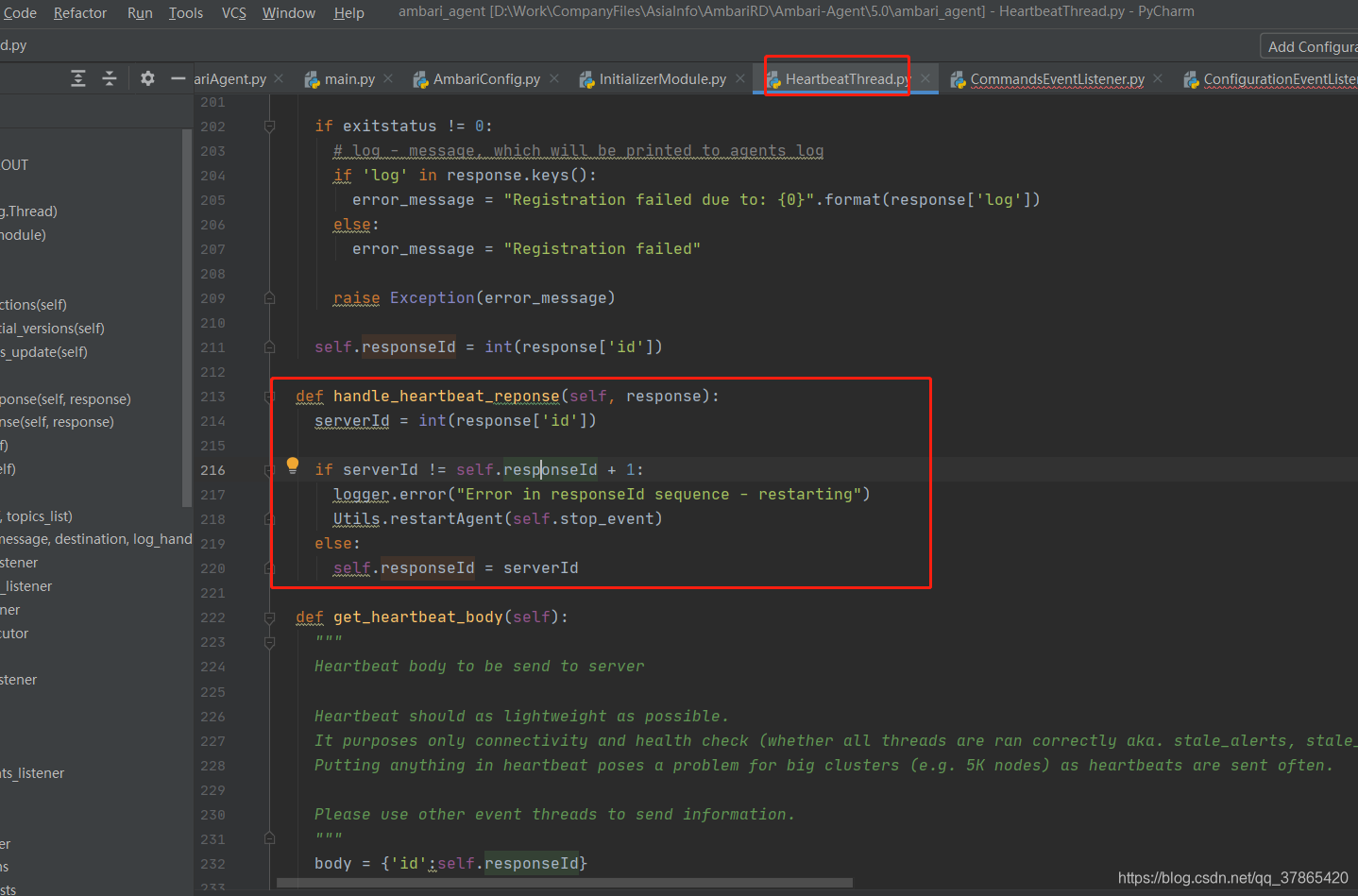
Task: Open the Window menu
Action: 289,12
